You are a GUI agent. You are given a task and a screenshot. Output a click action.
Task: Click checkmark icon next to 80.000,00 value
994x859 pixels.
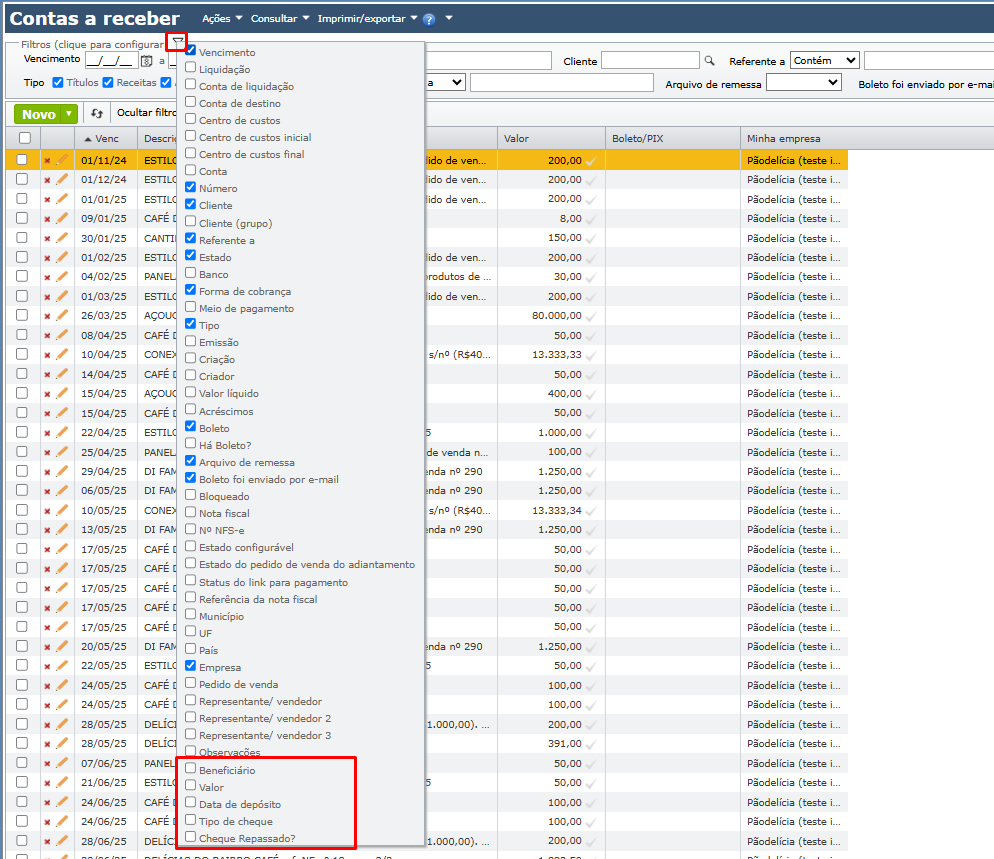[x=591, y=316]
